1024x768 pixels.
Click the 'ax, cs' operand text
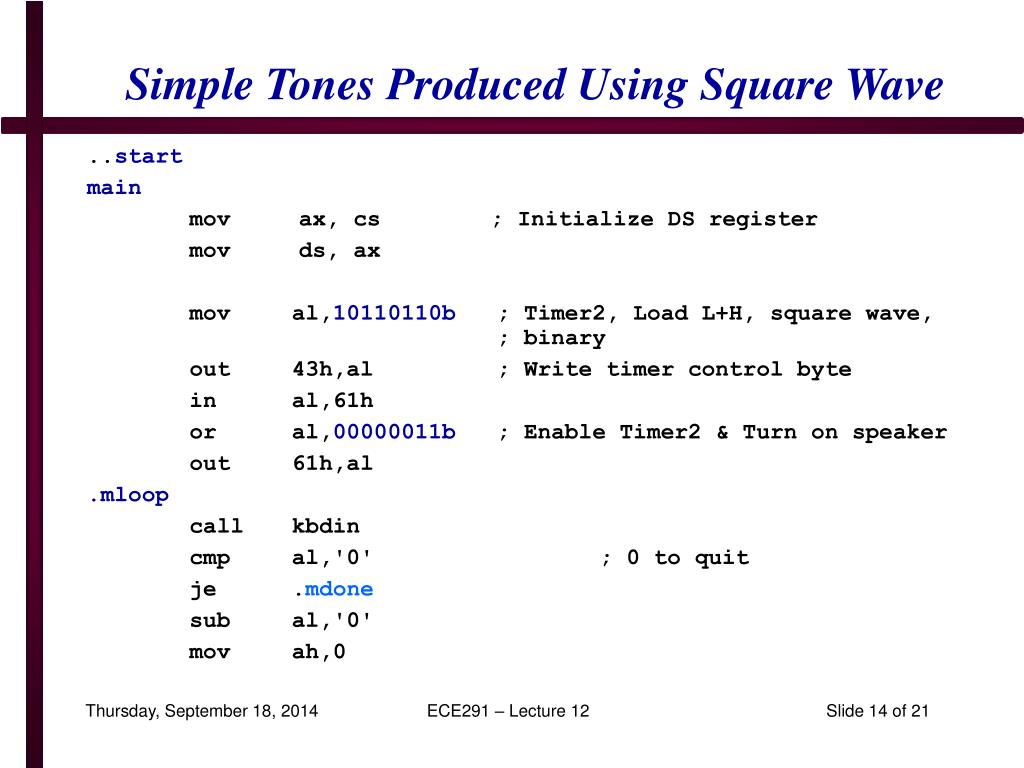[x=339, y=219]
